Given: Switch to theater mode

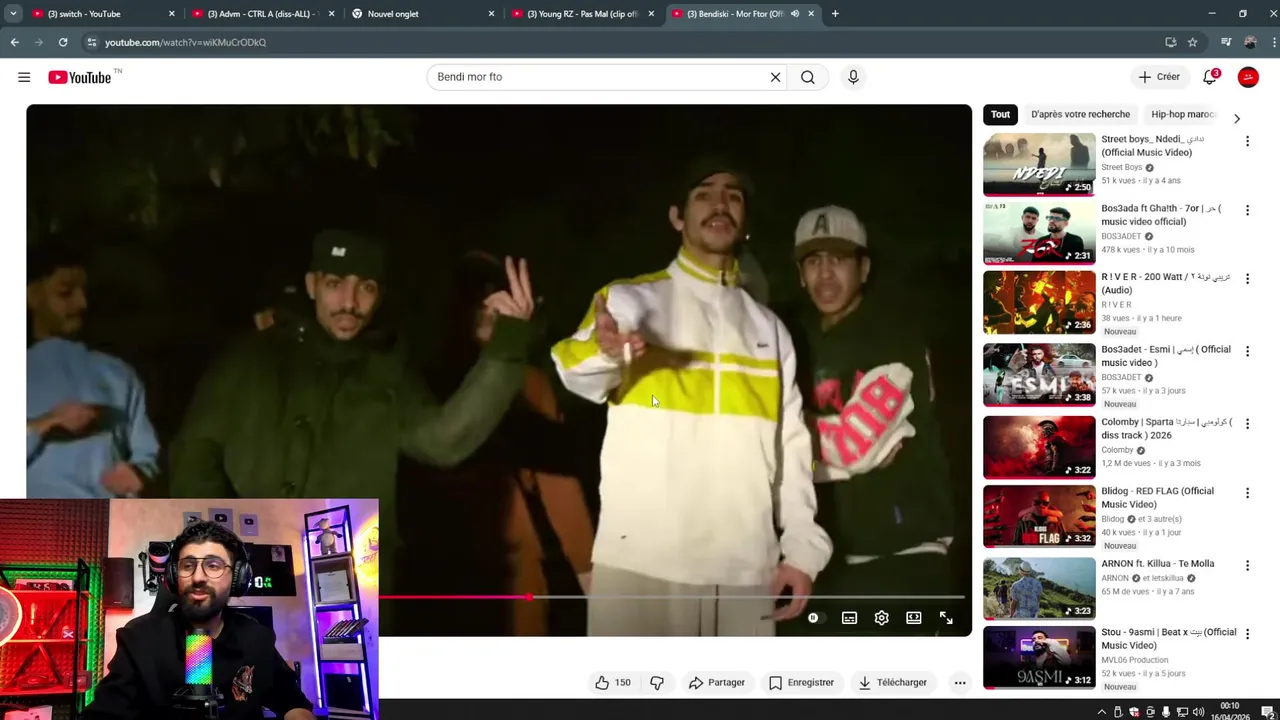Looking at the screenshot, I should pyautogui.click(x=913, y=618).
